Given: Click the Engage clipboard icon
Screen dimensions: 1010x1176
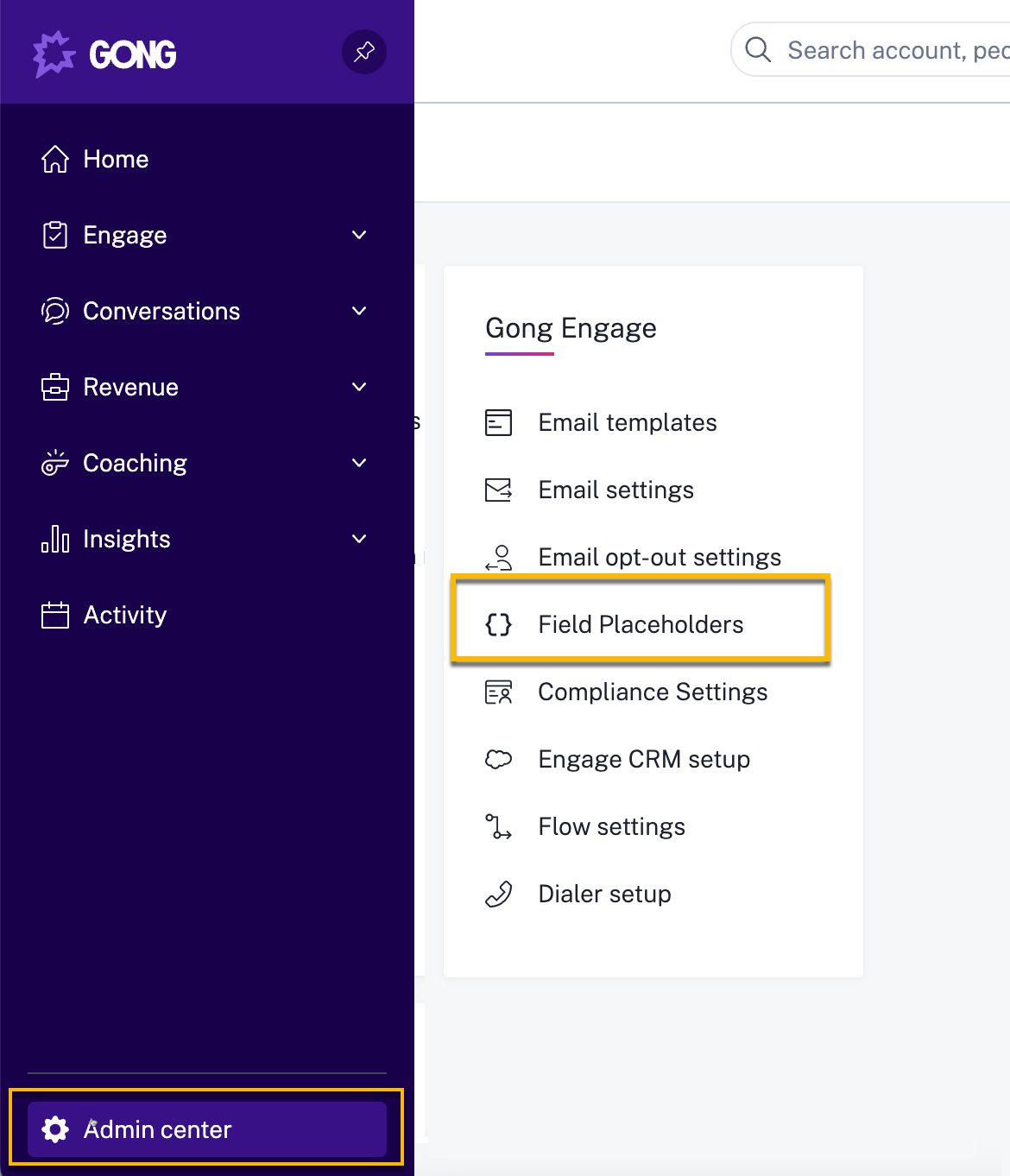Looking at the screenshot, I should click(55, 235).
